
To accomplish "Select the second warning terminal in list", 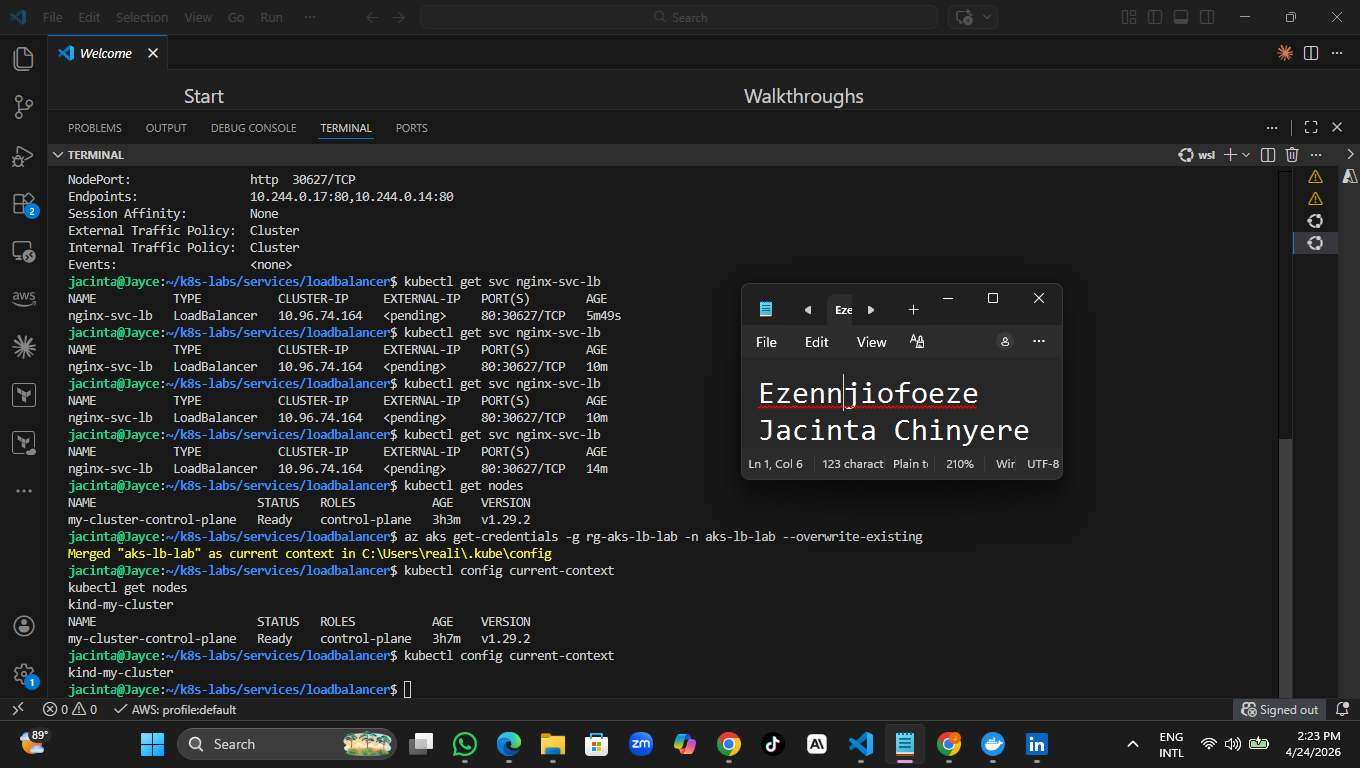I will [1315, 199].
